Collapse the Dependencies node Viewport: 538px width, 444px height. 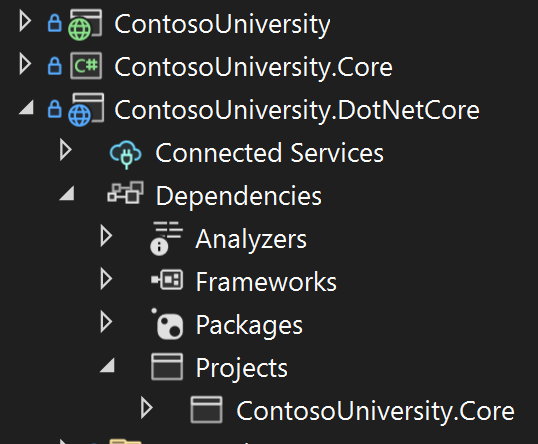pyautogui.click(x=67, y=193)
